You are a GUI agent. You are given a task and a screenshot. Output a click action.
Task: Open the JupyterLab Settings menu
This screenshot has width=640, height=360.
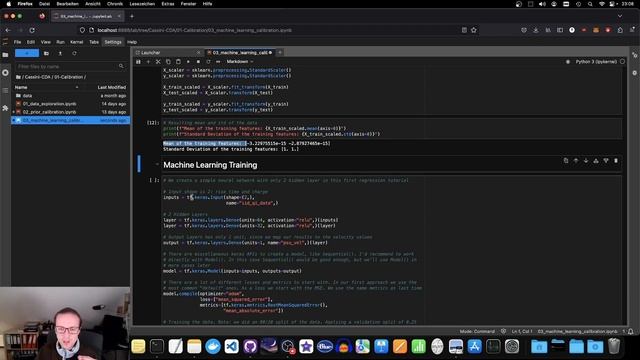(x=113, y=42)
